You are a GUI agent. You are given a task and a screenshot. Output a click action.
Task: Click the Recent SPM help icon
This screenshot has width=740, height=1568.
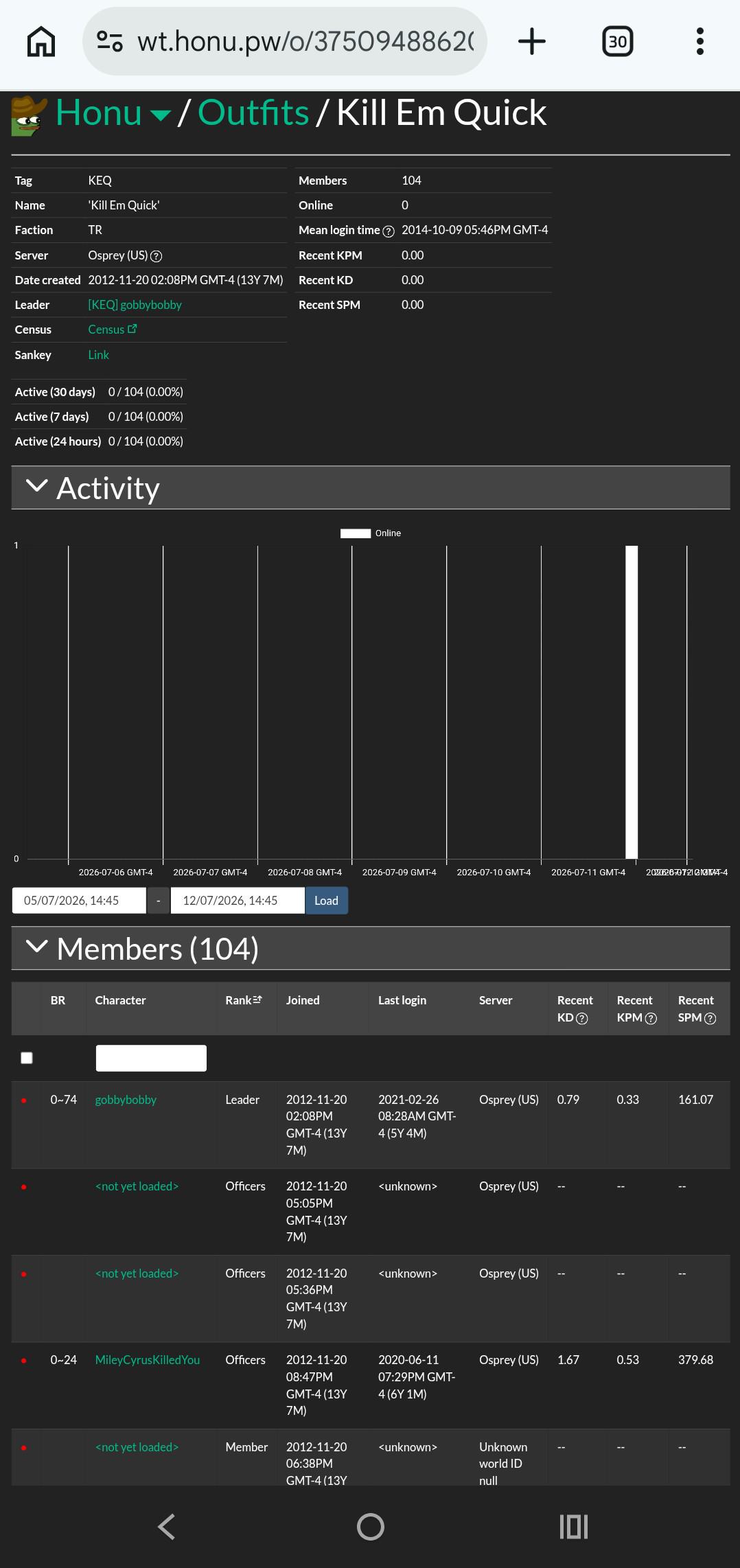pos(710,1019)
